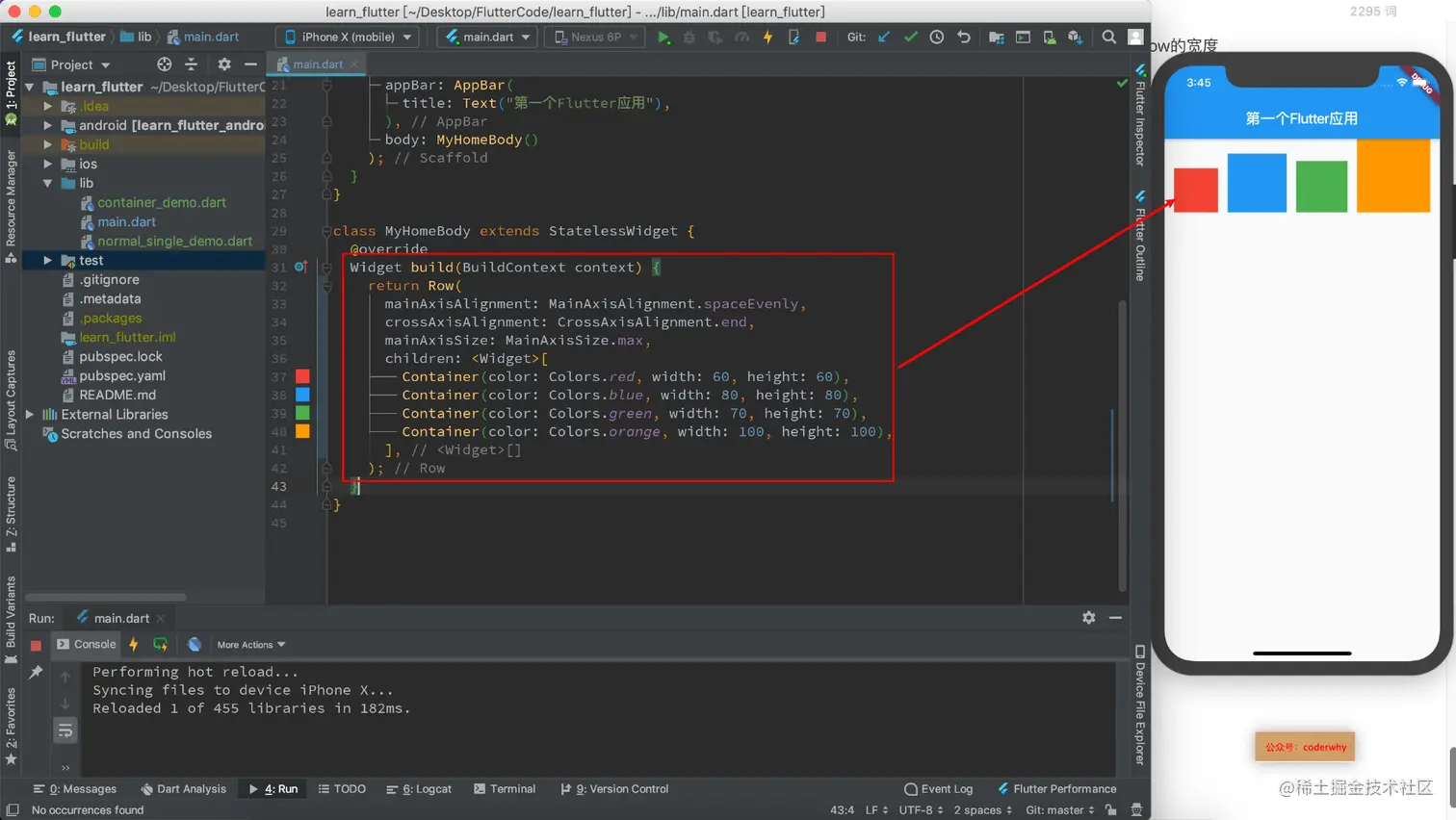This screenshot has width=1456, height=820.
Task: Select the Console tab in Run panel
Action: pyautogui.click(x=87, y=645)
